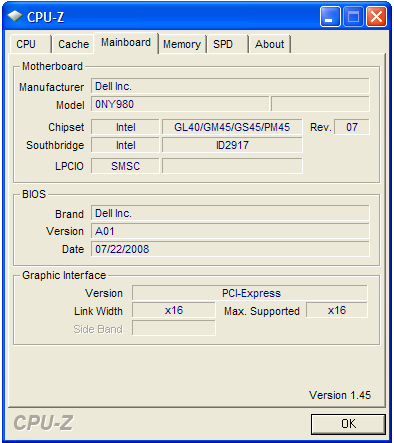
Task: Click the Southbridge ID2917 field
Action: pyautogui.click(x=232, y=145)
